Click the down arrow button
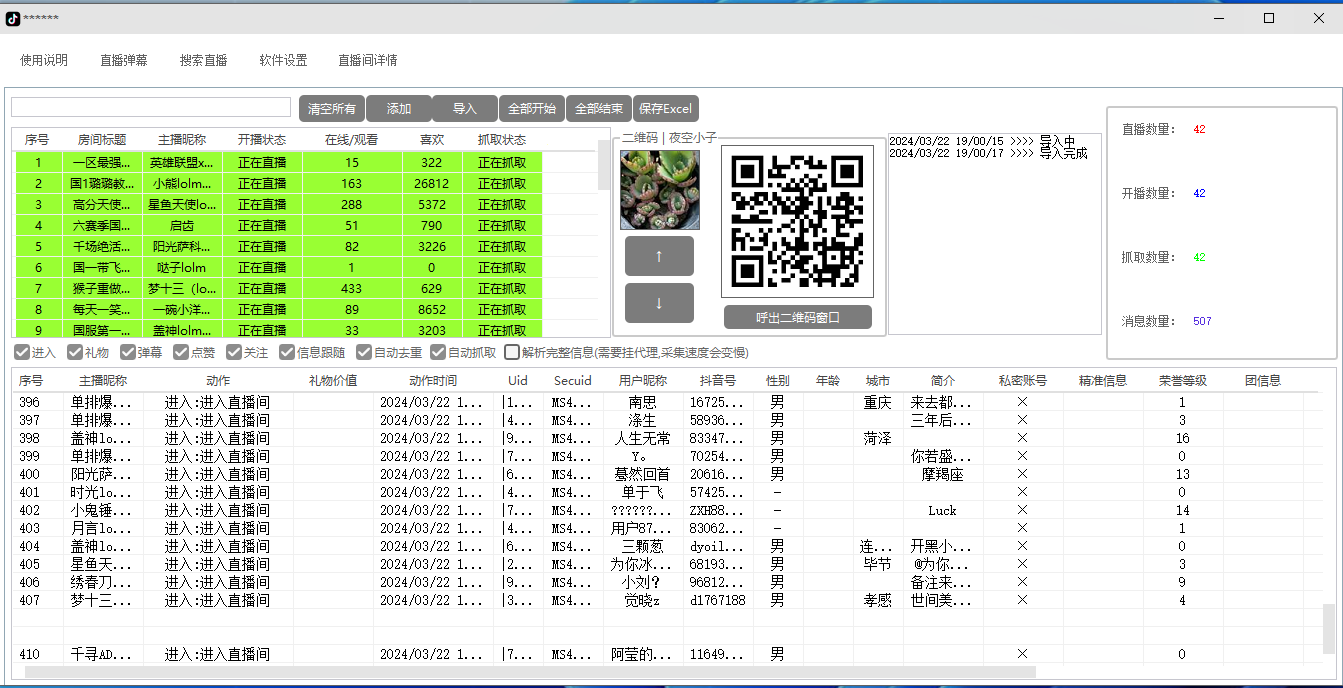The width and height of the screenshot is (1343, 688). [659, 303]
